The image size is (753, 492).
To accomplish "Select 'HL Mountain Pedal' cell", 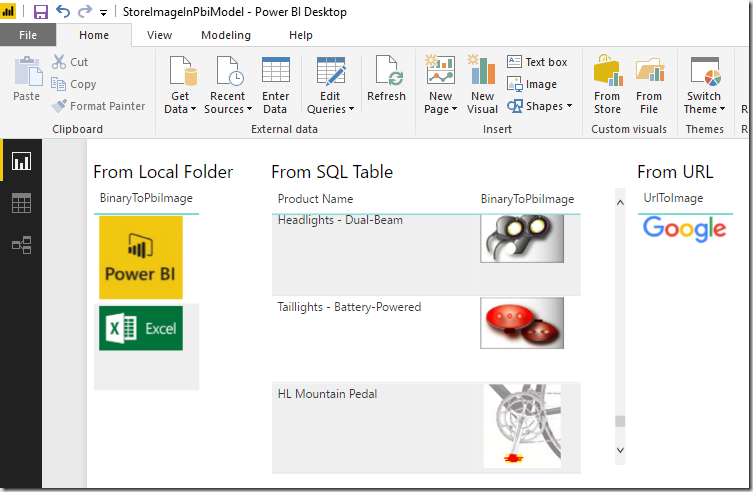I will coord(373,428).
